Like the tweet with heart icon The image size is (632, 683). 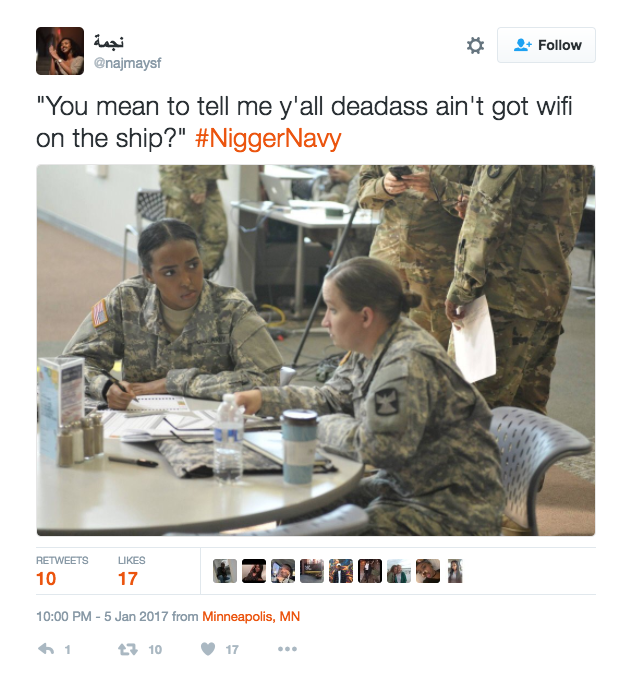tap(208, 649)
